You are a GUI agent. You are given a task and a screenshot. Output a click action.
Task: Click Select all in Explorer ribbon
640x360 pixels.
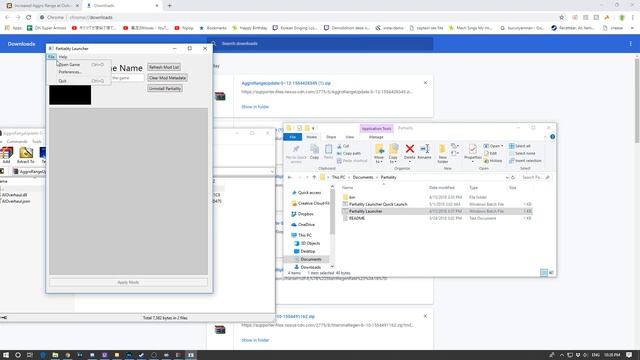click(520, 146)
